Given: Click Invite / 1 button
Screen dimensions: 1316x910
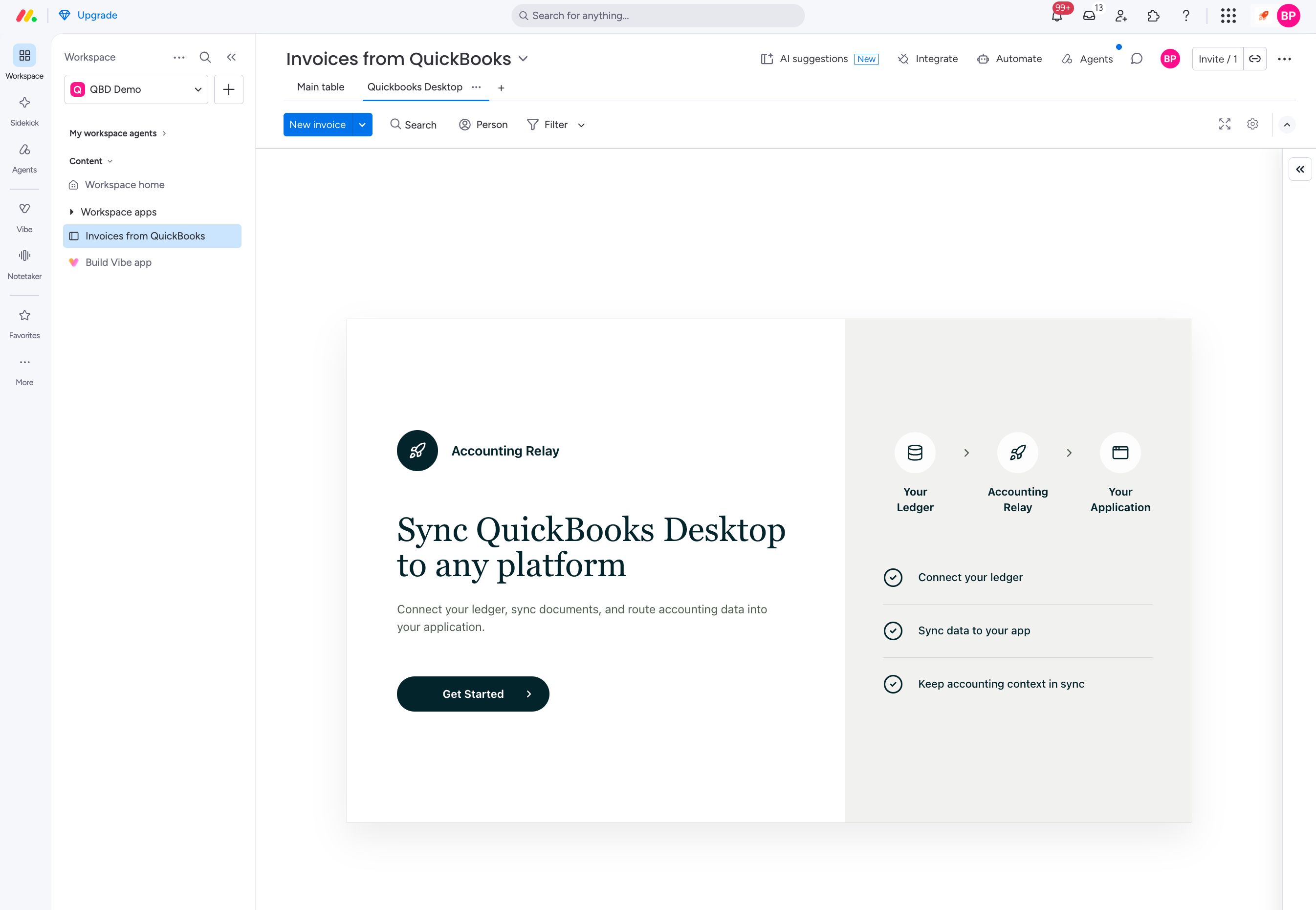Looking at the screenshot, I should click(x=1217, y=59).
